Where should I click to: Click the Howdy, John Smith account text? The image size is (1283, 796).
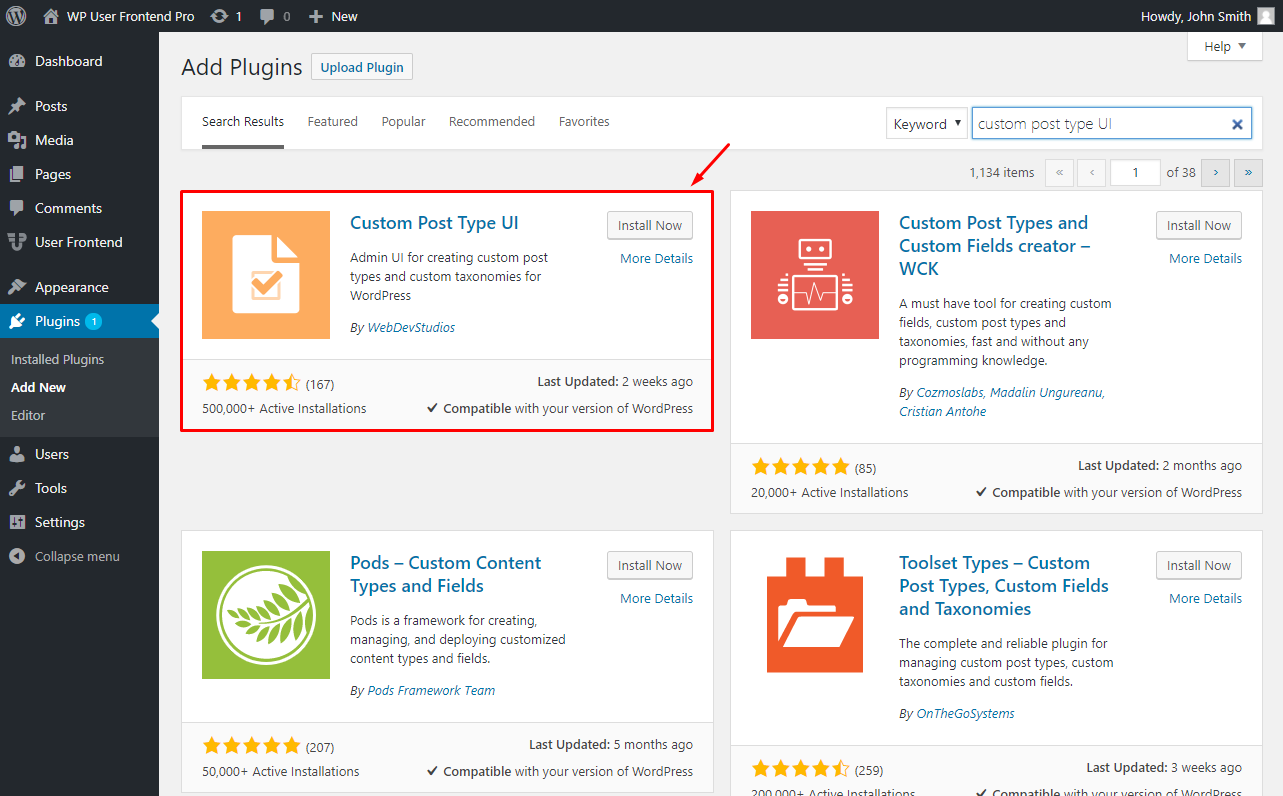1196,16
